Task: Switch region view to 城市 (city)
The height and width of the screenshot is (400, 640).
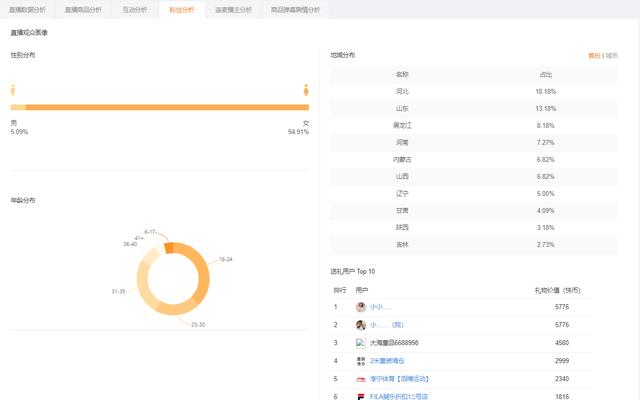Action: coord(611,56)
